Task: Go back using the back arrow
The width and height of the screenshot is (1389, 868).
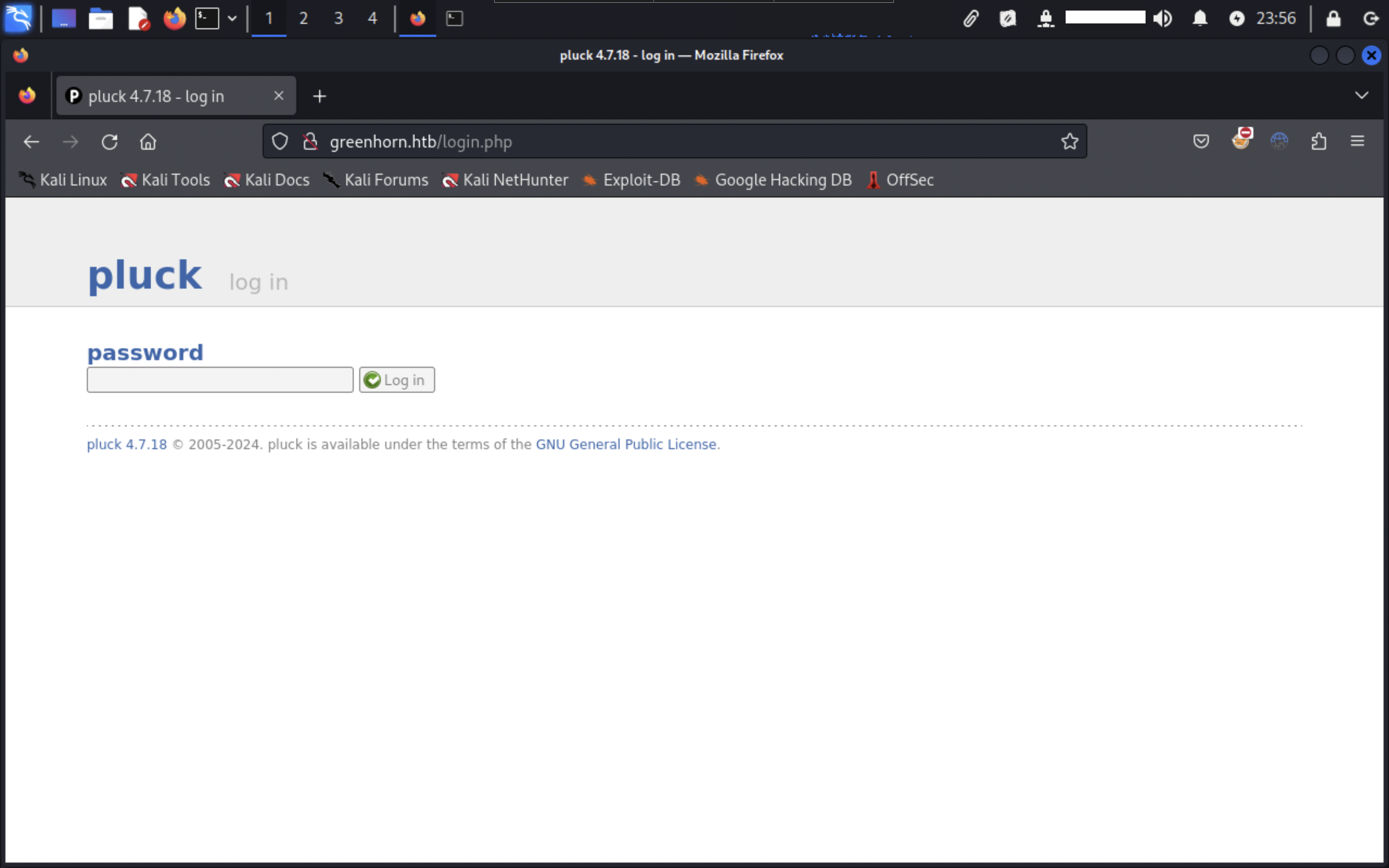Action: tap(32, 142)
